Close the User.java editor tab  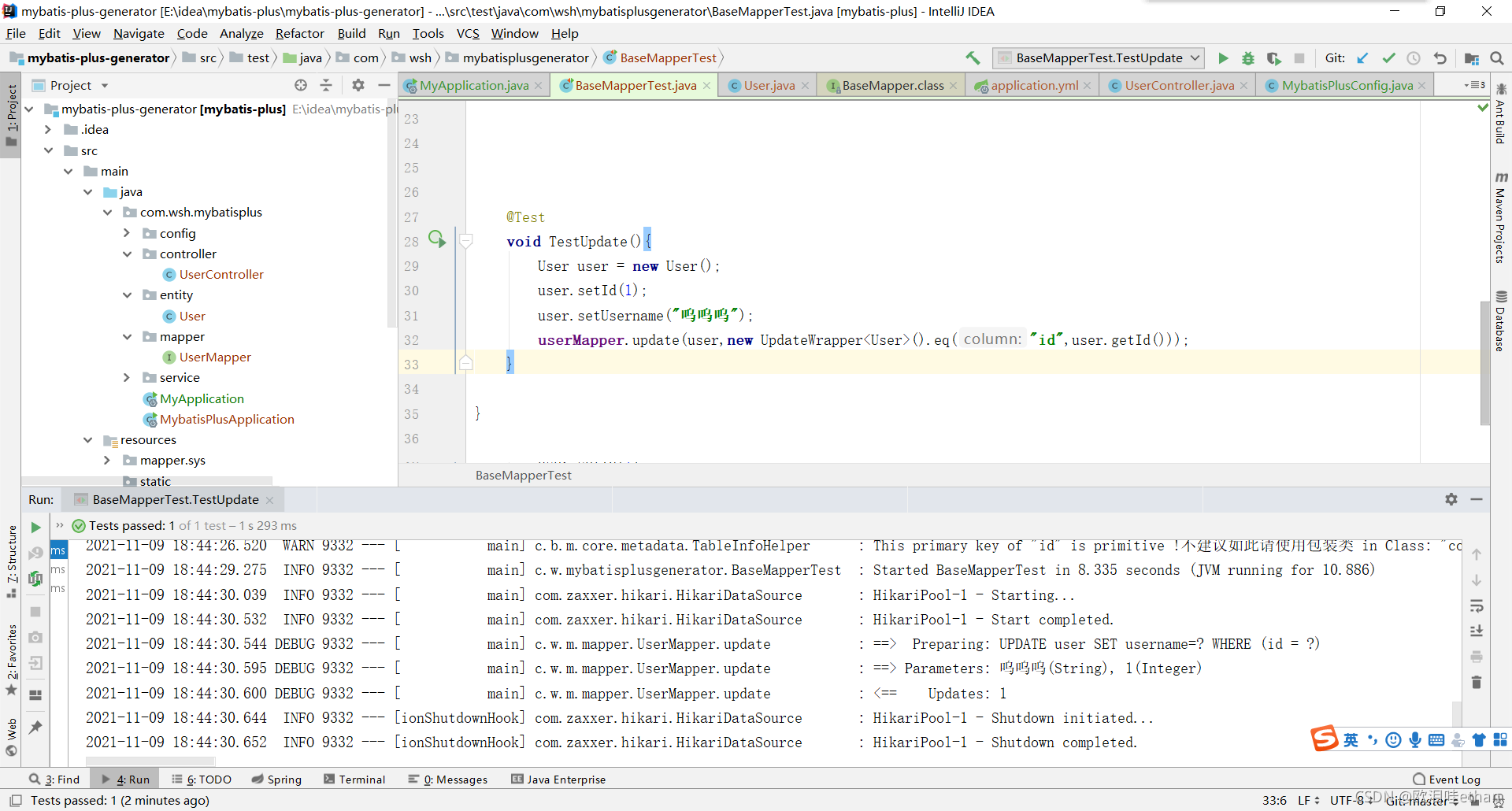(x=805, y=85)
